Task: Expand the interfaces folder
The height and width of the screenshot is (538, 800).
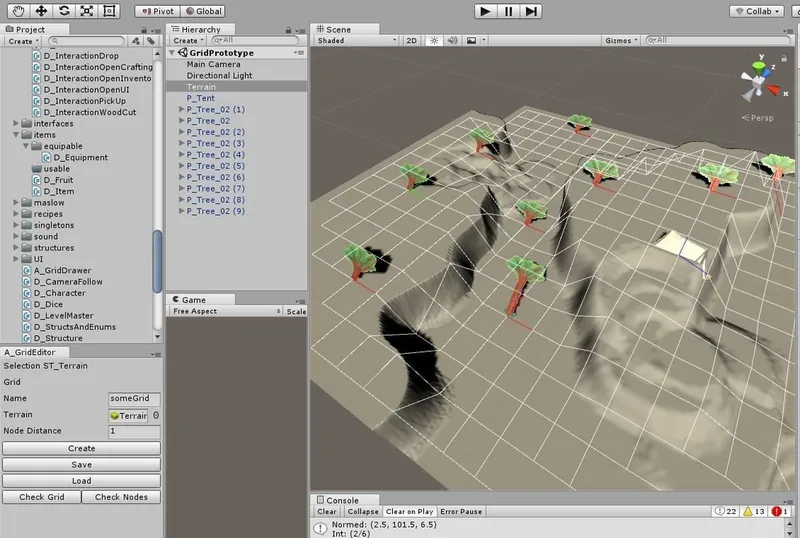Action: [x=16, y=124]
